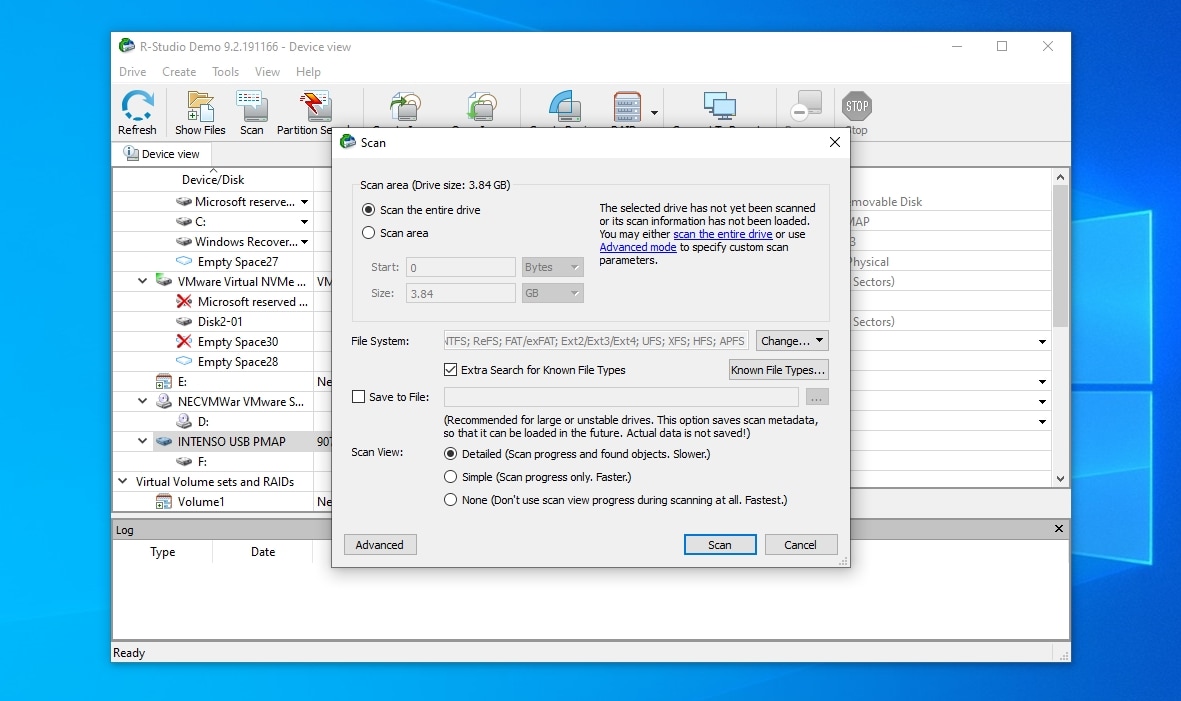
Task: Click the Stop sign toolbar icon
Action: coord(856,106)
